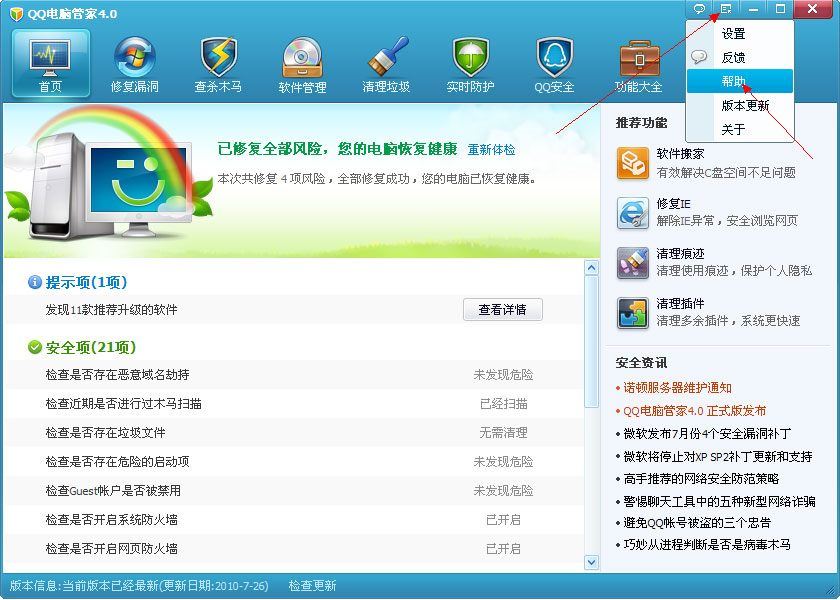Click row 检查是否存在危险的启动项
Screen dimensions: 840x600
(295, 462)
